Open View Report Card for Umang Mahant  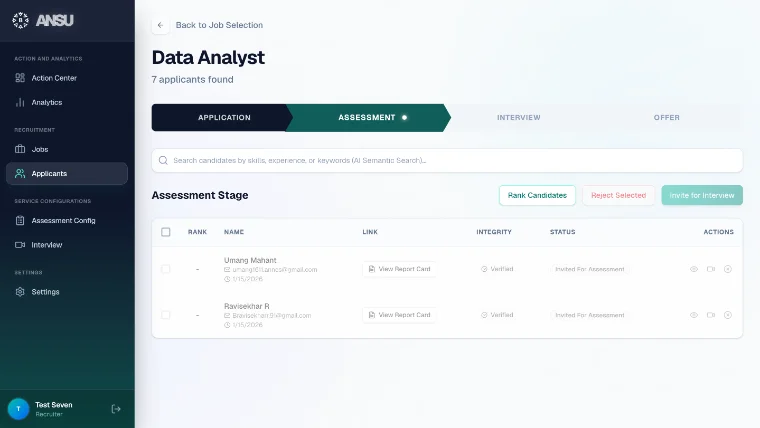tap(399, 269)
